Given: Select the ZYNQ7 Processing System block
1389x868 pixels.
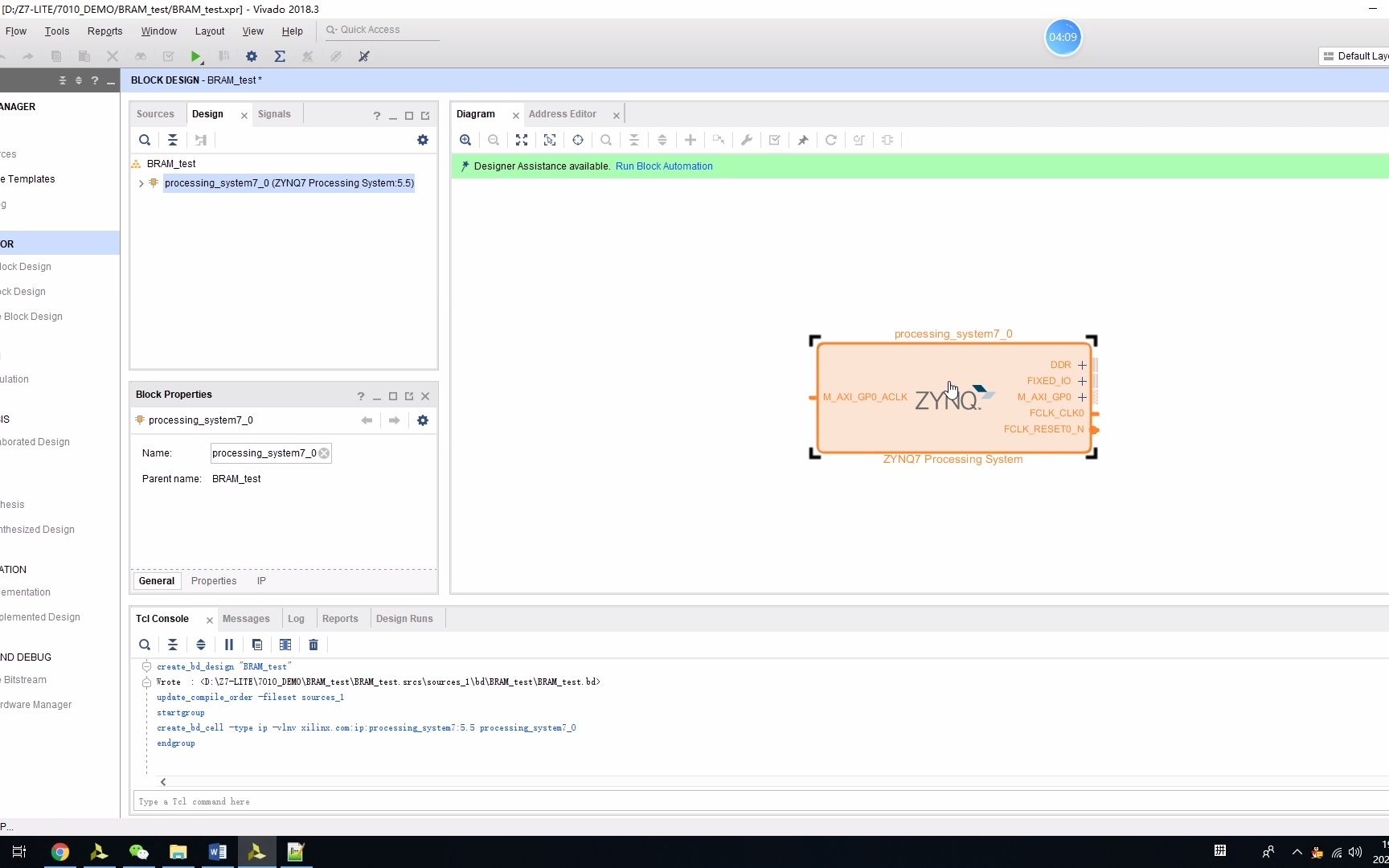Looking at the screenshot, I should click(x=953, y=398).
